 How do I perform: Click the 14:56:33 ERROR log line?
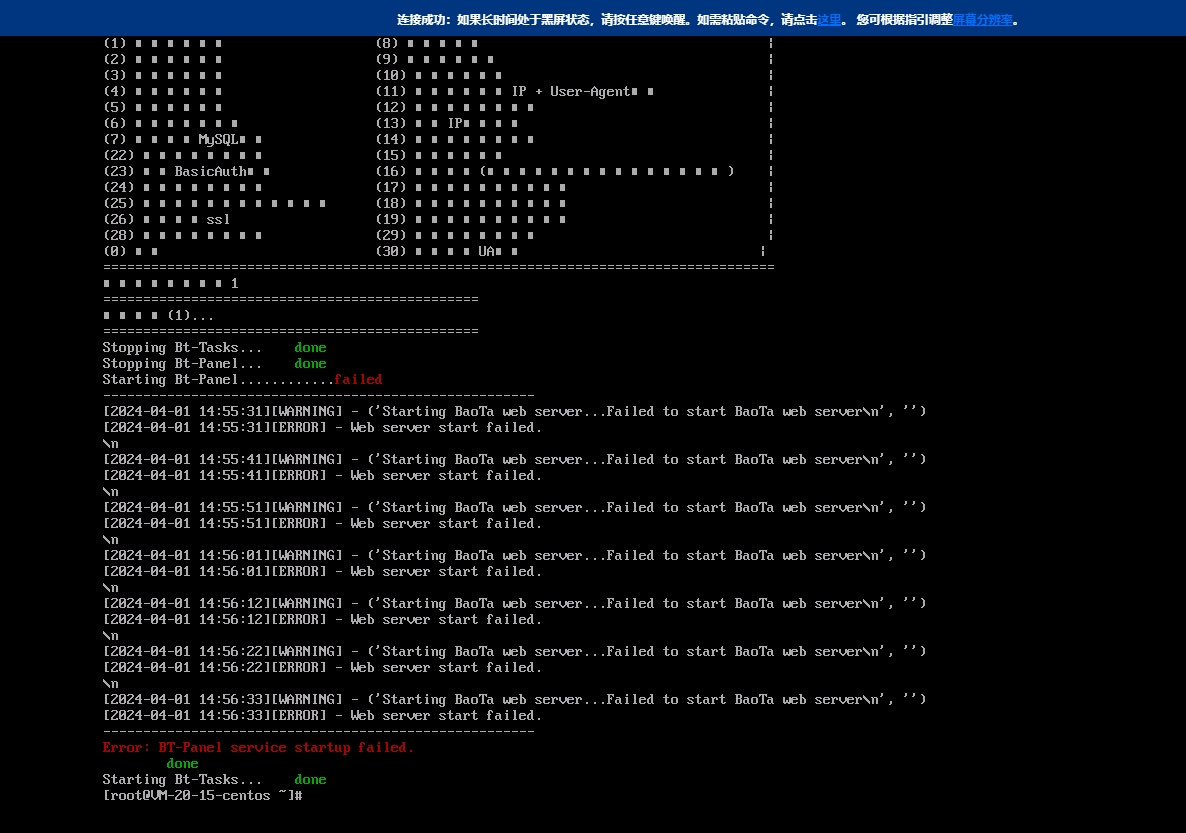coord(322,716)
